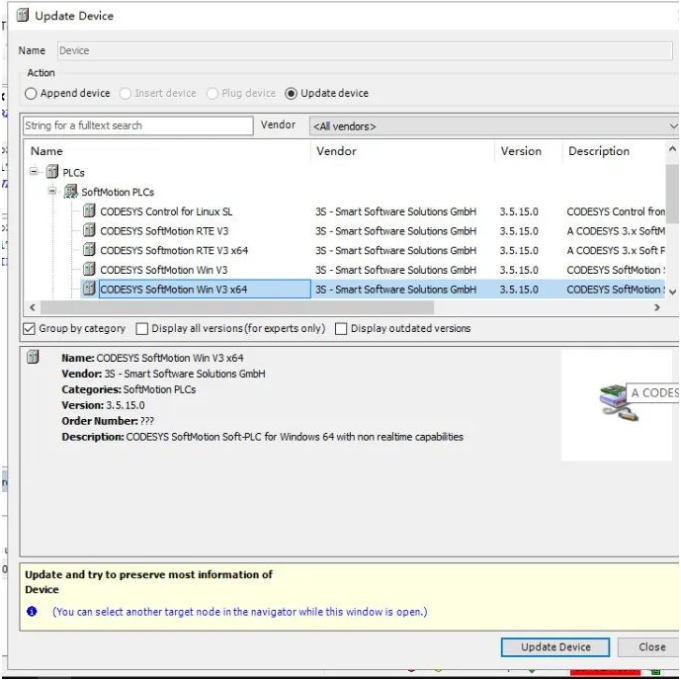
Task: Click the Description text in details pane
Action: pos(262,436)
